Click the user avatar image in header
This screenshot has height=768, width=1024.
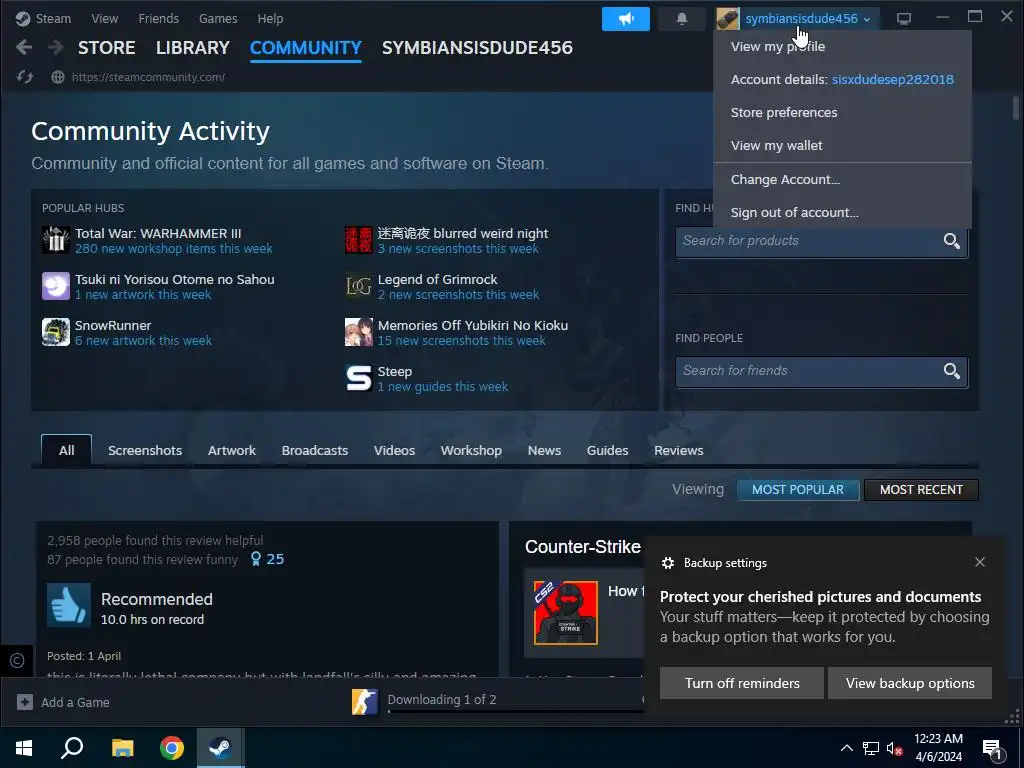728,19
